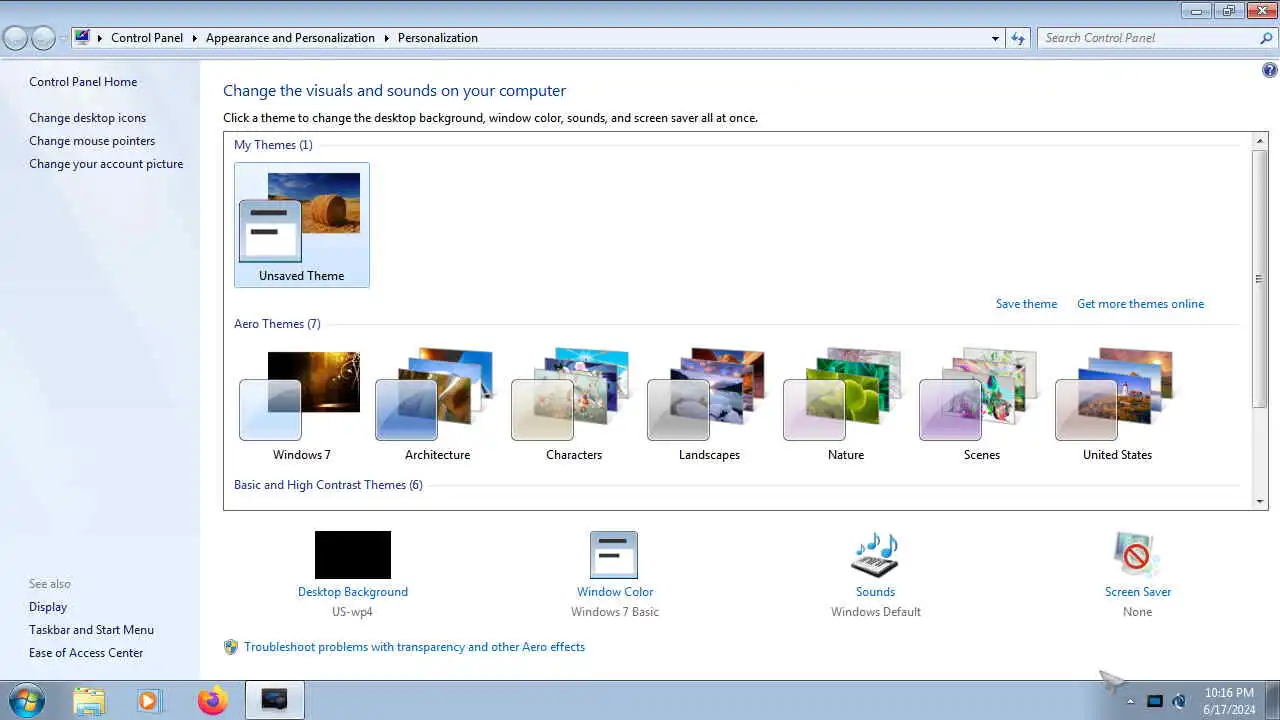Click the volume tray icon

(1179, 701)
